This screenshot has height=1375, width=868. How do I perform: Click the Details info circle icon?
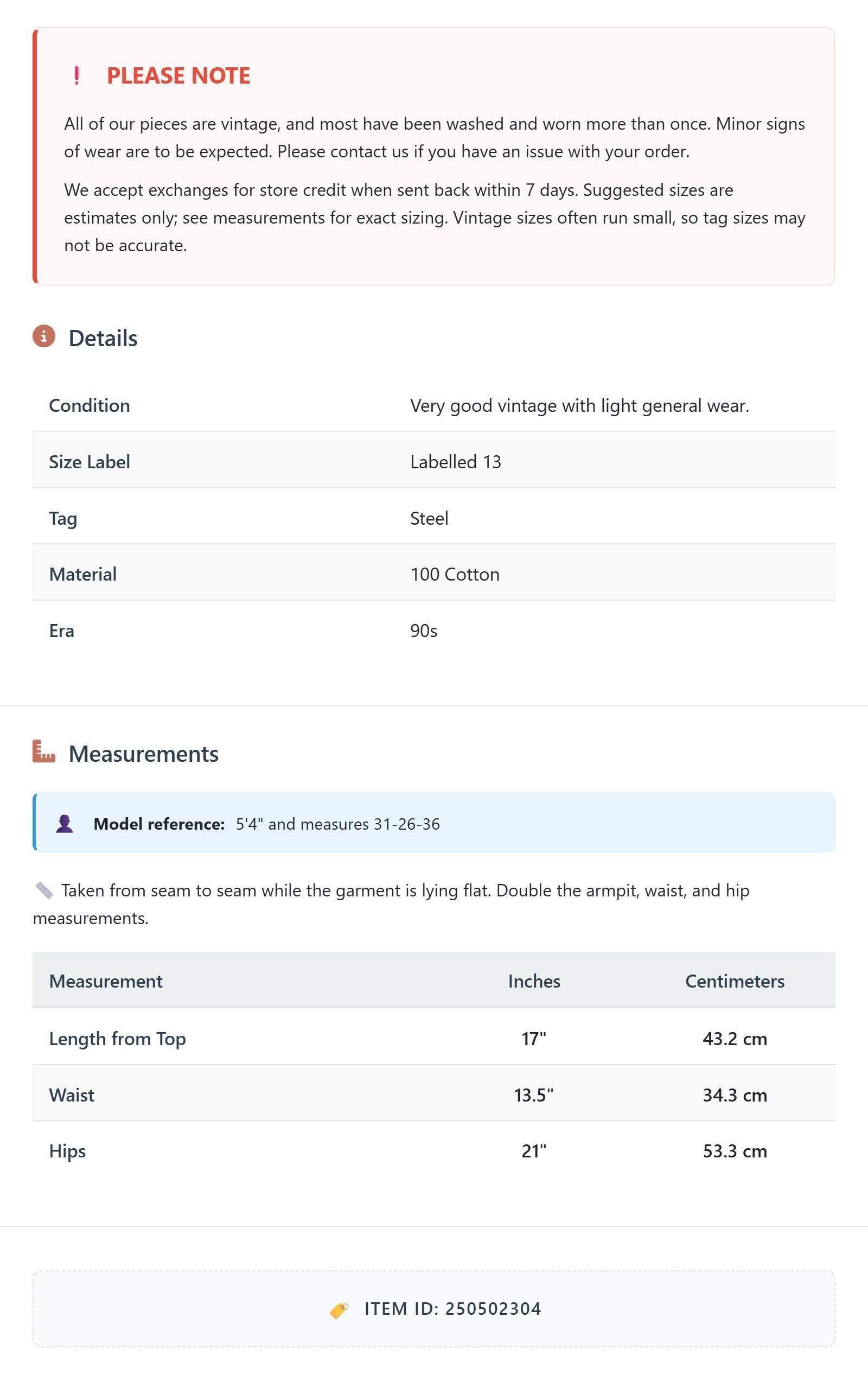pyautogui.click(x=44, y=336)
